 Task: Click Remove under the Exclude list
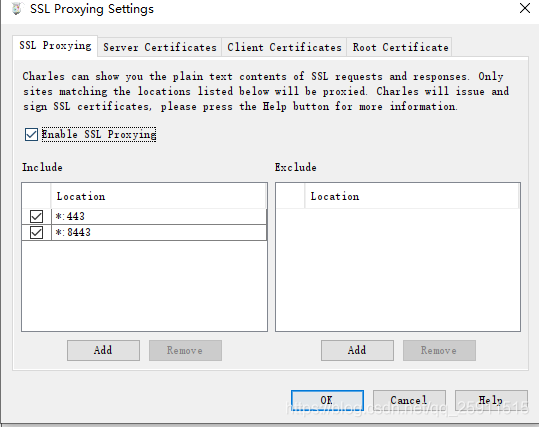point(439,350)
